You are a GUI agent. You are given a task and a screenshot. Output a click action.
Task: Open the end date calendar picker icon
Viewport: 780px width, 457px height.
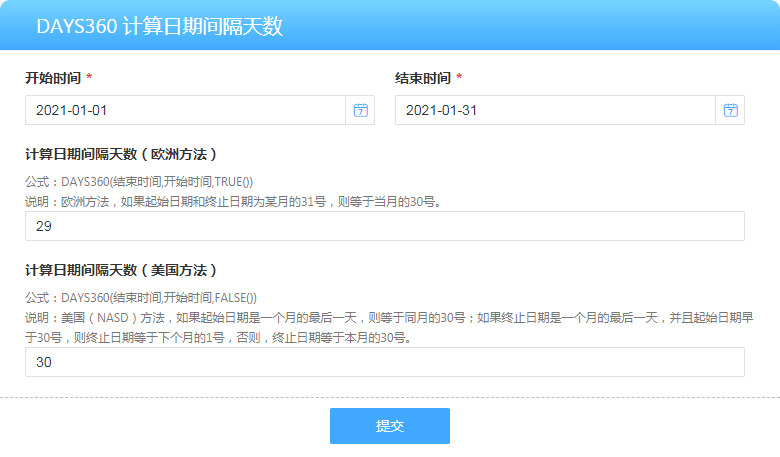730,110
